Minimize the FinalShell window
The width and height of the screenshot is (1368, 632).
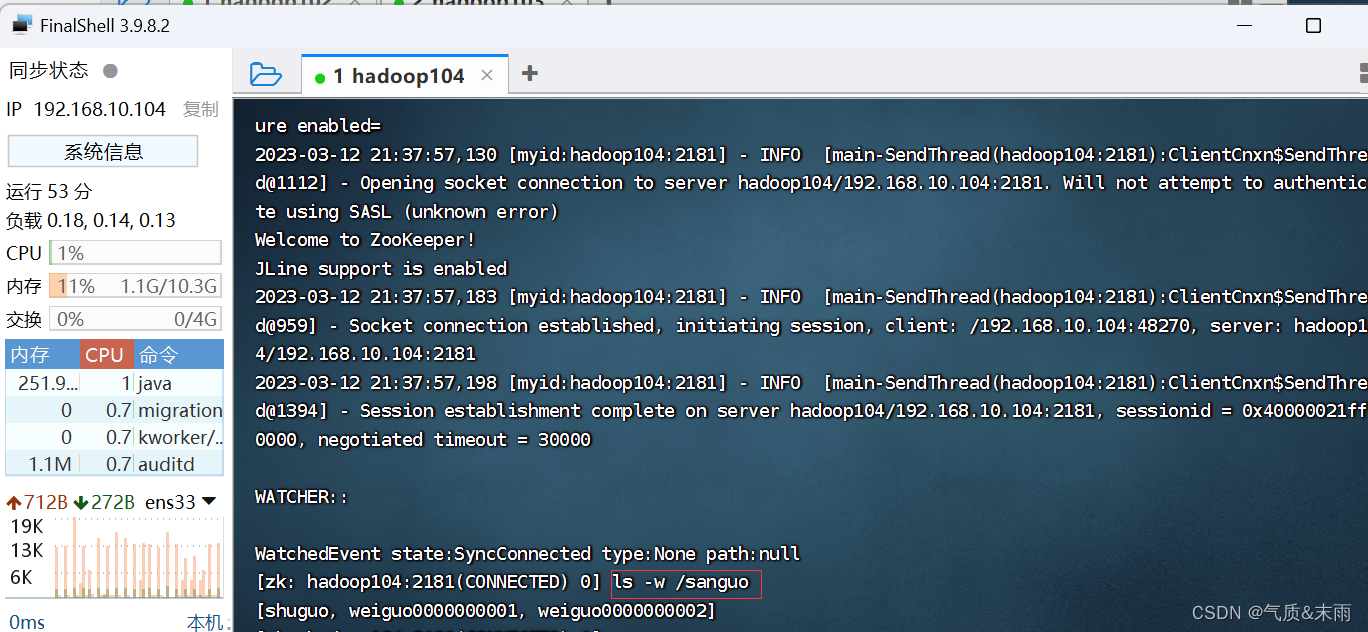click(1243, 26)
